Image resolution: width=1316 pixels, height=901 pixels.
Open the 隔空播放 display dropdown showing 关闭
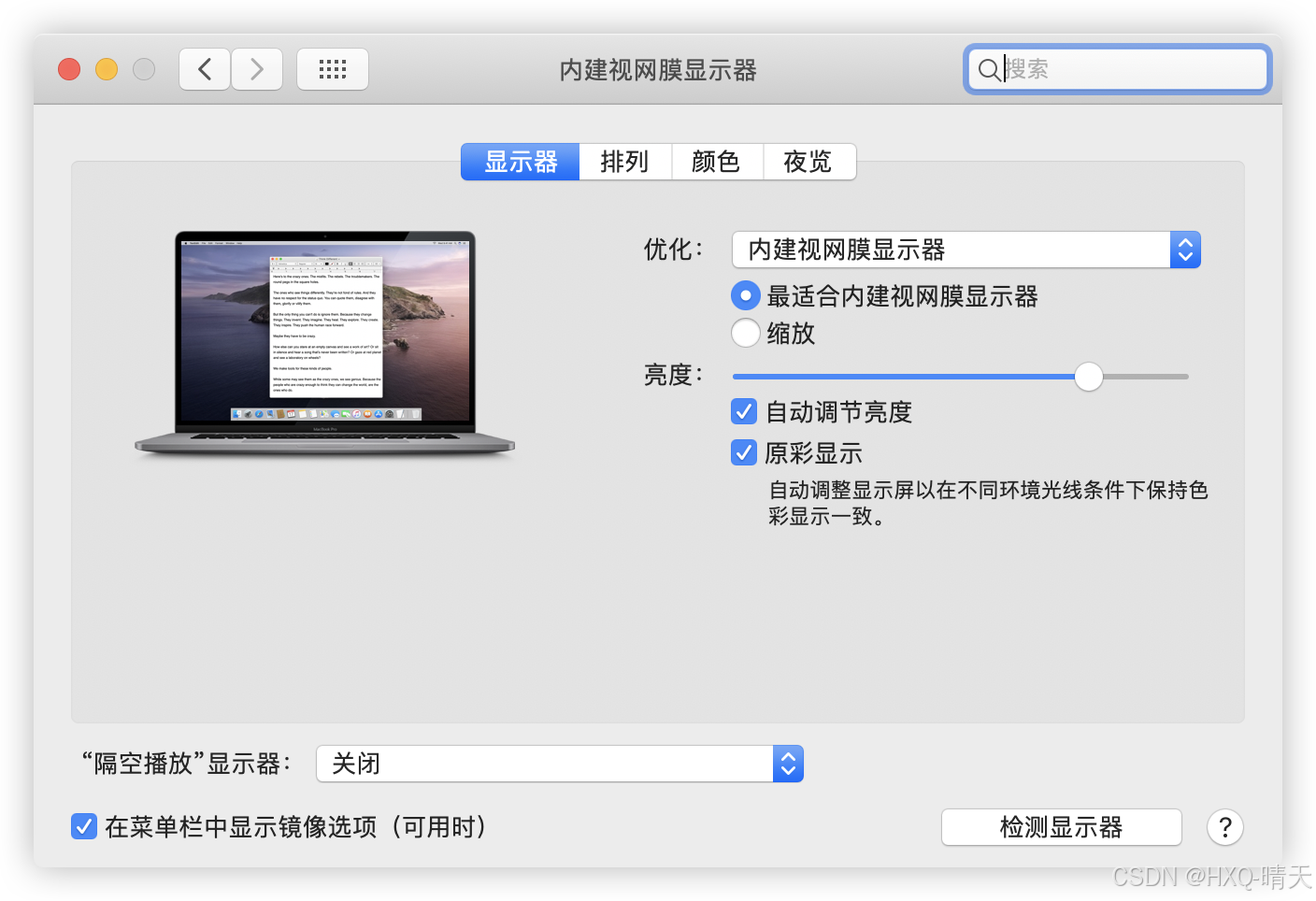560,764
